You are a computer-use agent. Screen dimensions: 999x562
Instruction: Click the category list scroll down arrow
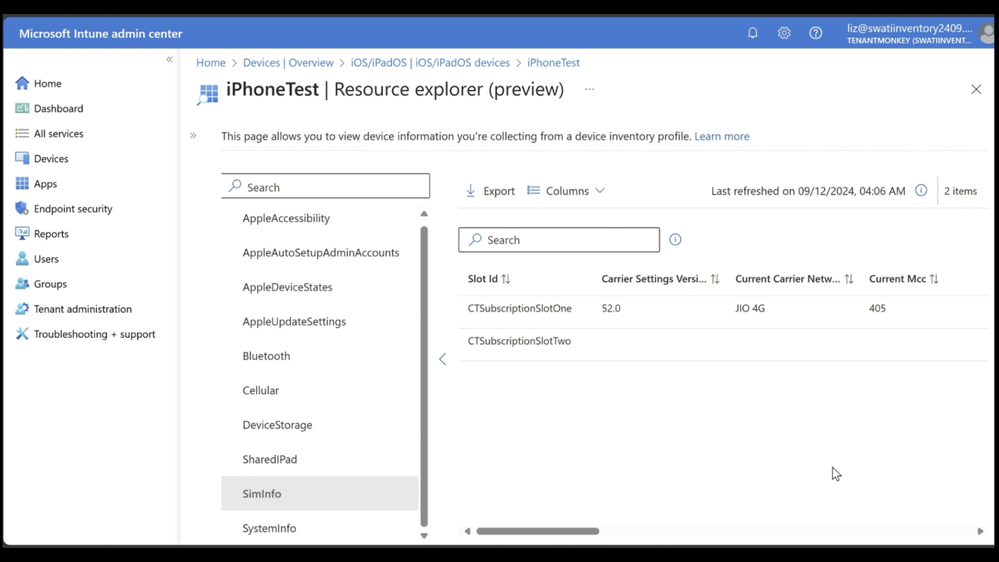click(x=424, y=536)
